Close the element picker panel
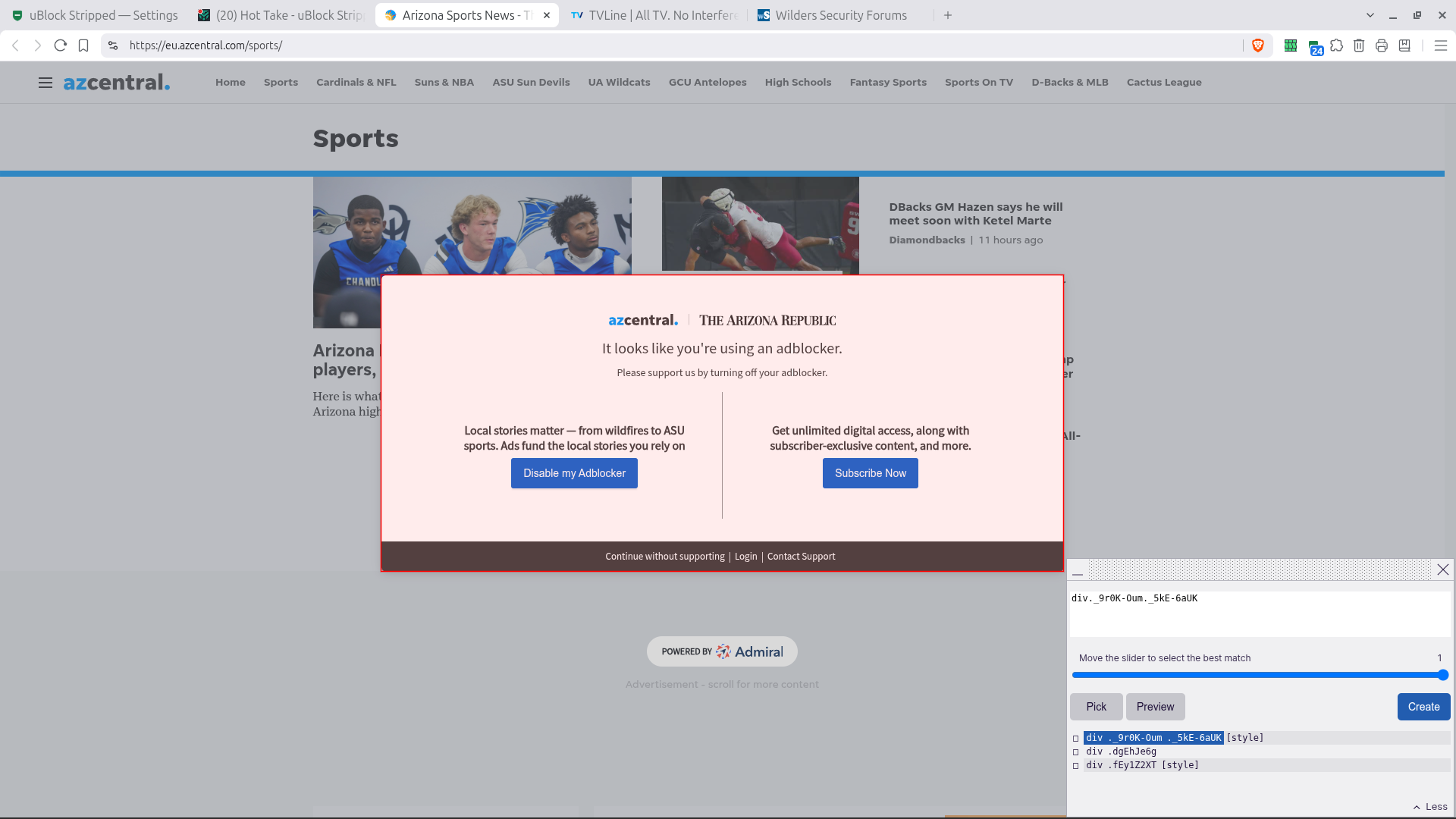 click(x=1443, y=570)
